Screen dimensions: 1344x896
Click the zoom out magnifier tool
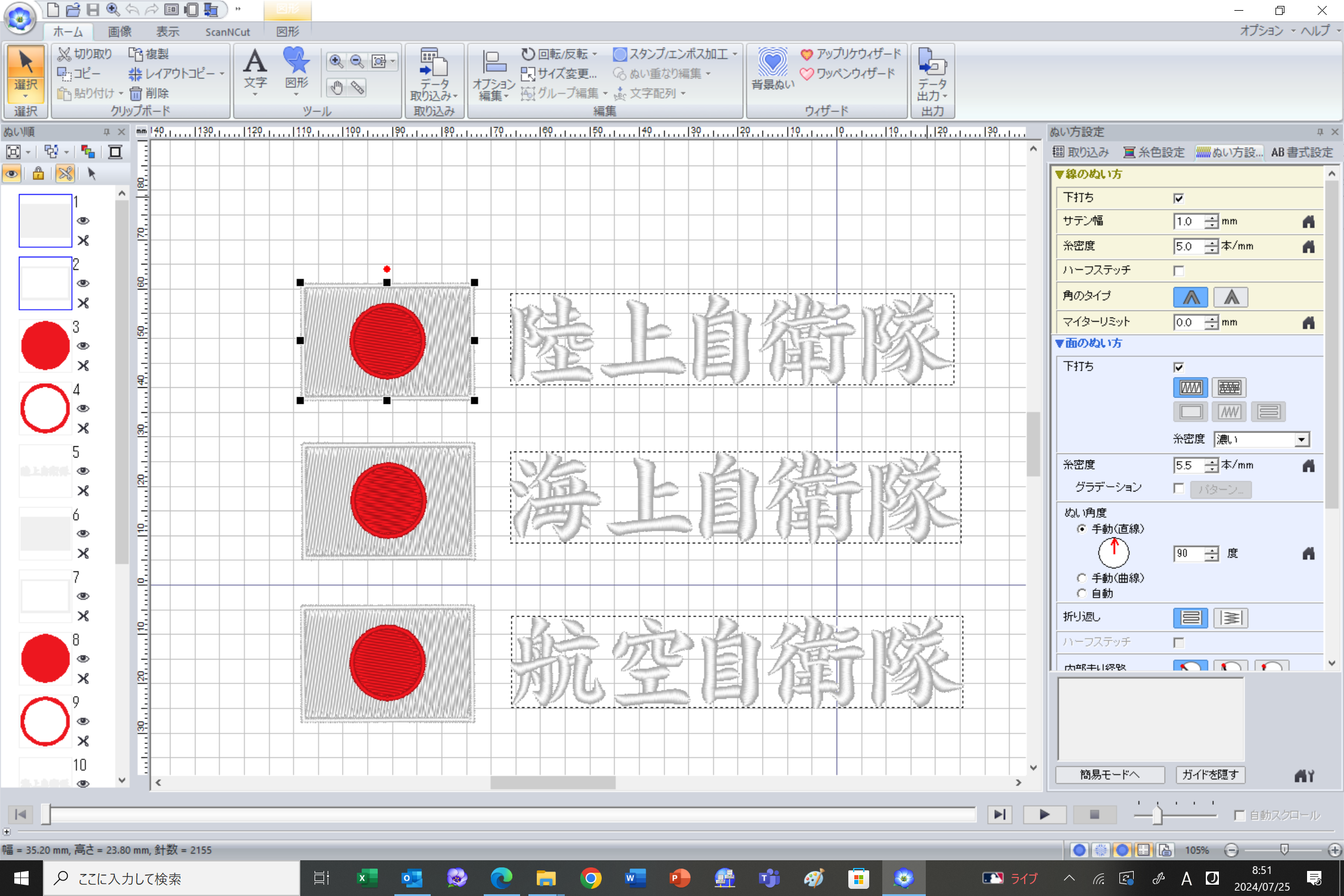[357, 61]
